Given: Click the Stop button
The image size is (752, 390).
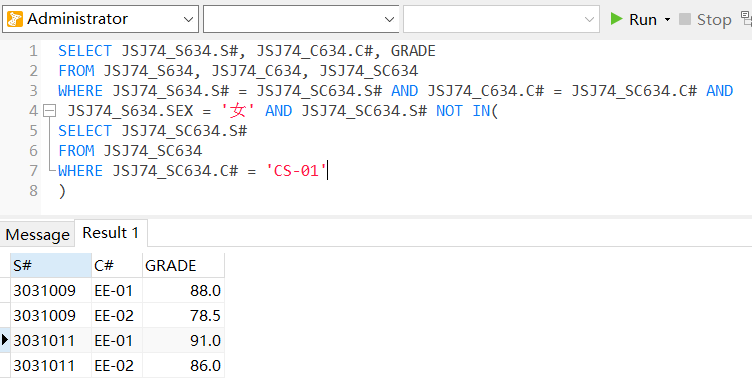Looking at the screenshot, I should coord(705,20).
